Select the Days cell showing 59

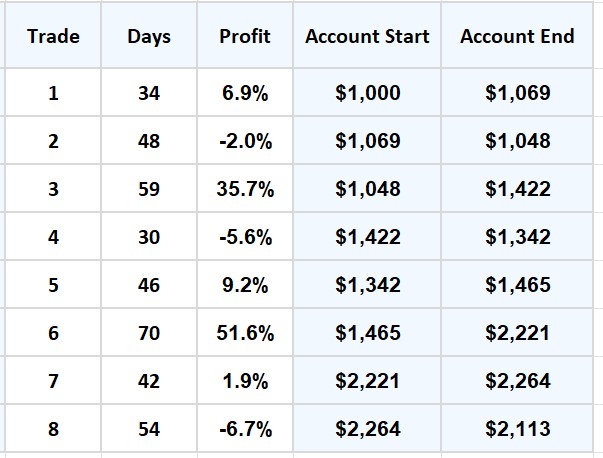[x=149, y=189]
